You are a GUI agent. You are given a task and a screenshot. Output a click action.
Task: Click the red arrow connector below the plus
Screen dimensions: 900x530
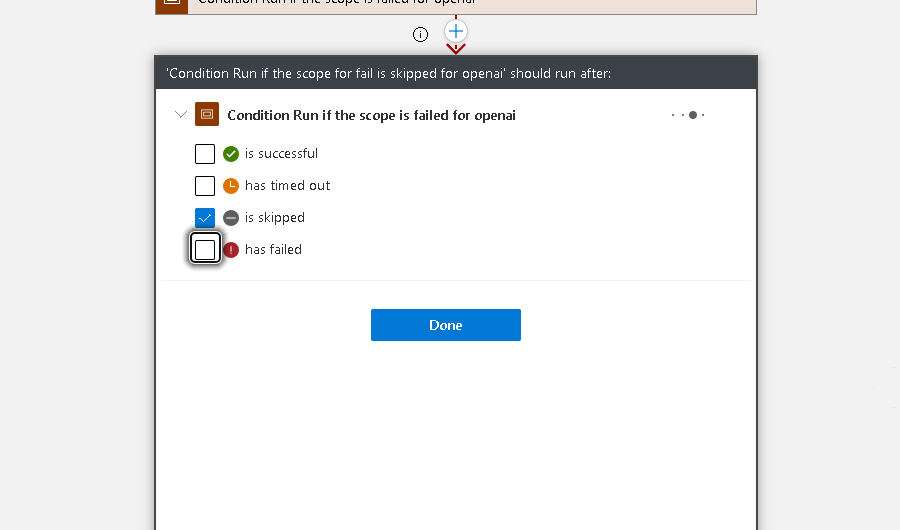tap(456, 49)
